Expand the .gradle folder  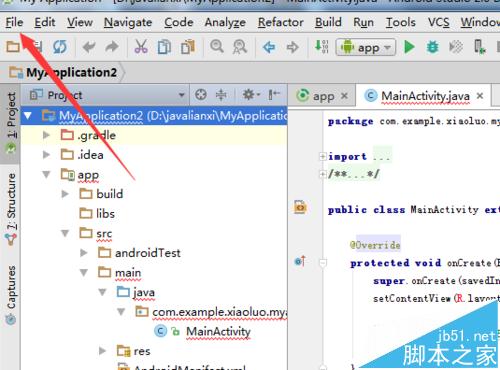pyautogui.click(x=46, y=135)
